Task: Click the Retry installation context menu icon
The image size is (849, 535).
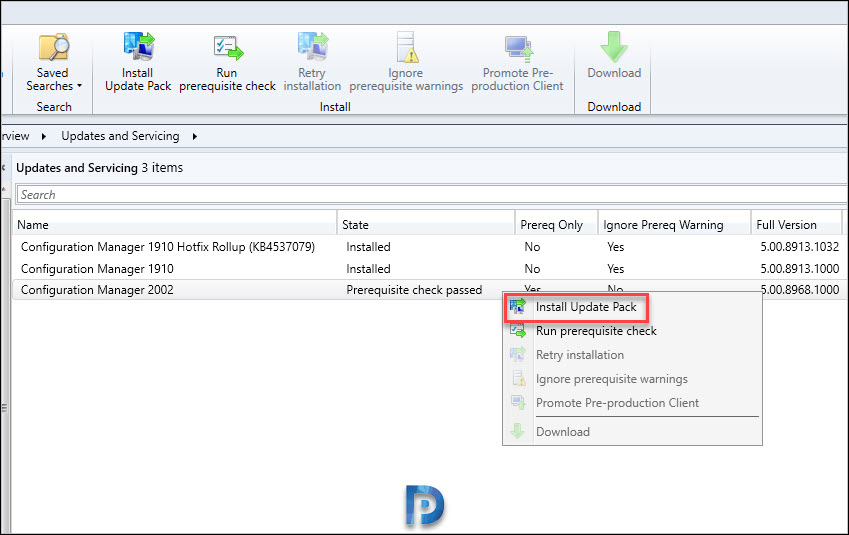Action: coord(518,355)
